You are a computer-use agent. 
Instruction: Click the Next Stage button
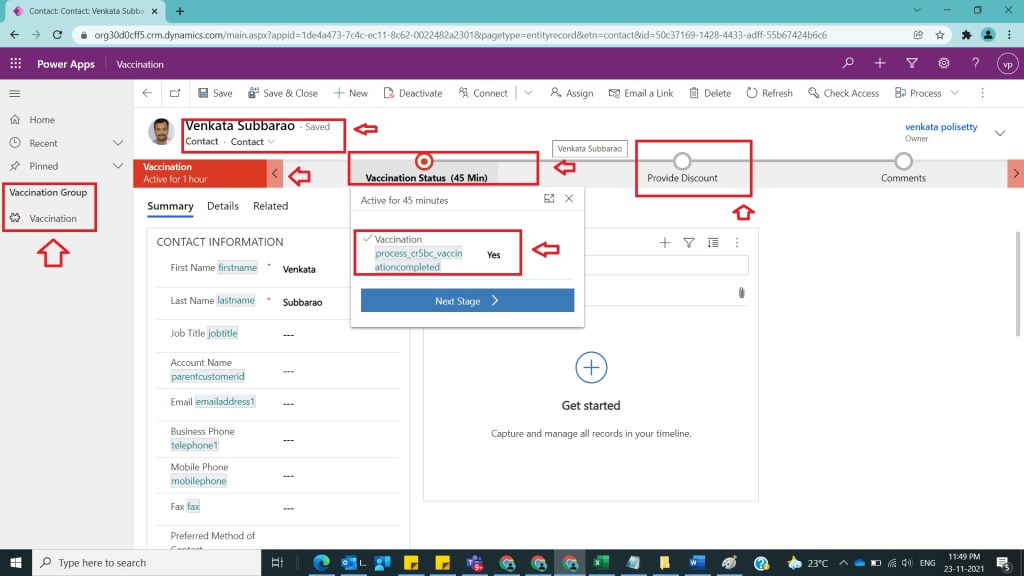point(467,301)
